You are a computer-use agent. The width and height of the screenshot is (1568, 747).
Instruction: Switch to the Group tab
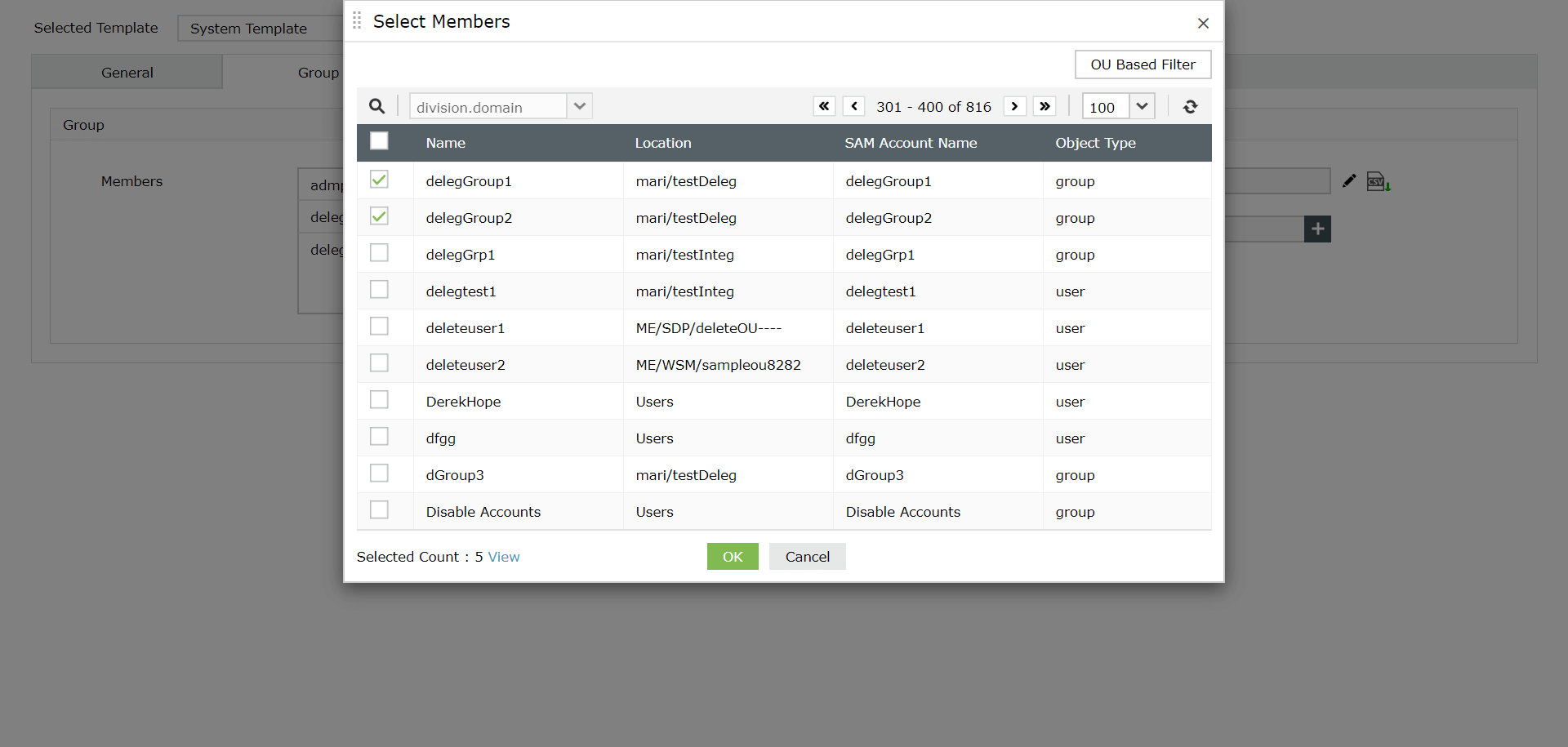[318, 73]
